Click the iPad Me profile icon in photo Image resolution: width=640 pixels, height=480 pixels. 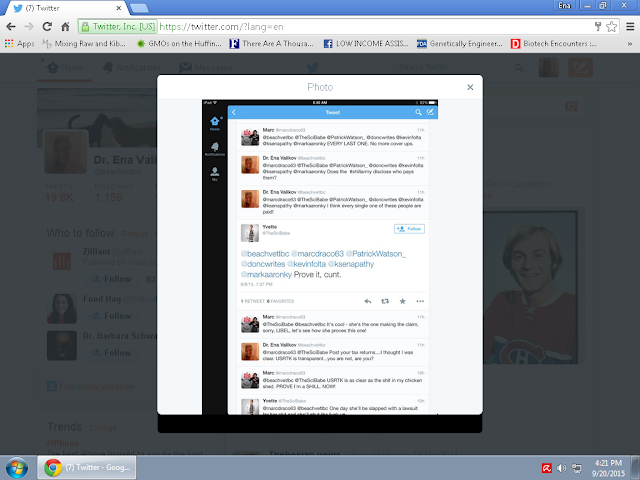pyautogui.click(x=215, y=174)
